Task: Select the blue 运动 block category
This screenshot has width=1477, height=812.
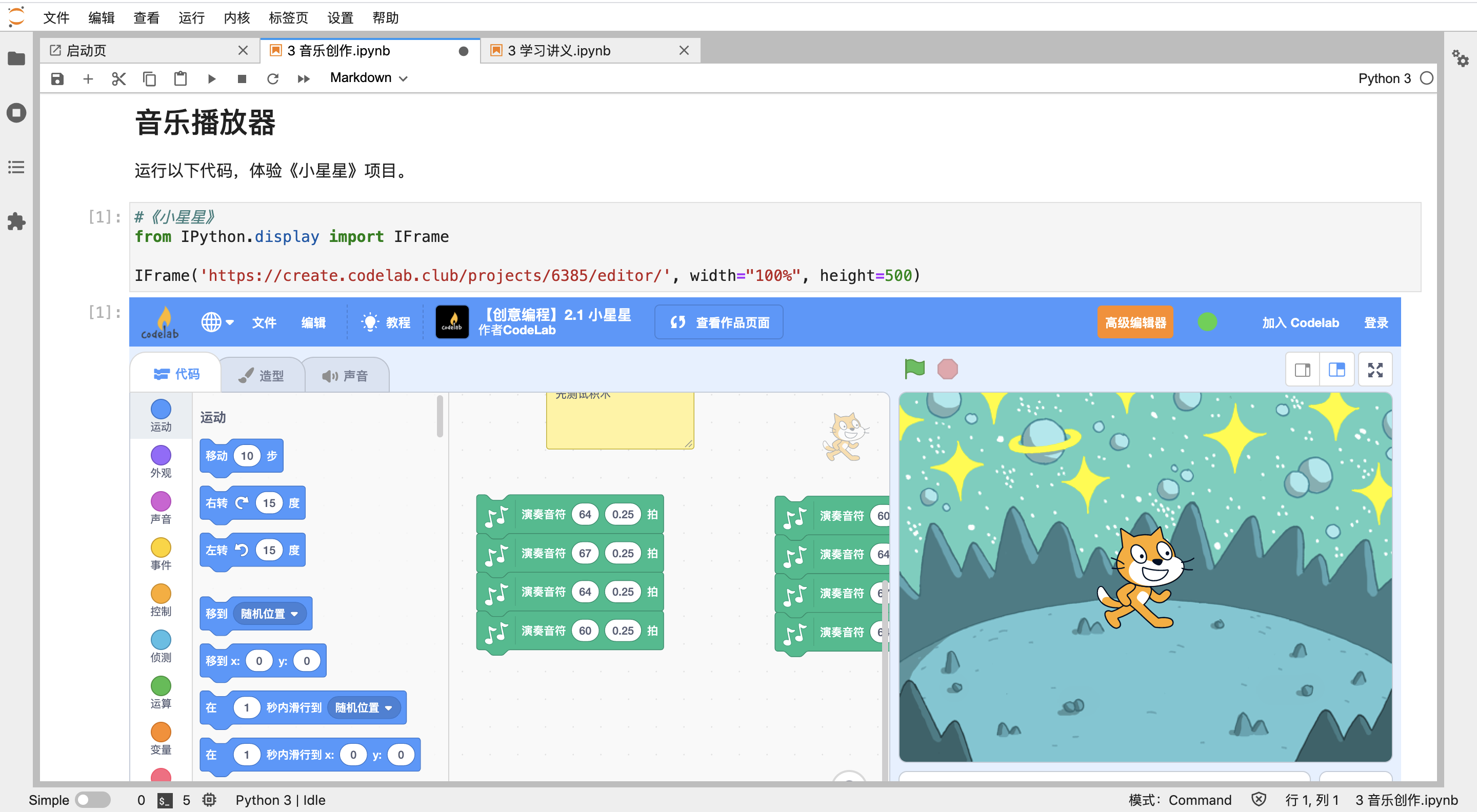Action: pos(161,415)
